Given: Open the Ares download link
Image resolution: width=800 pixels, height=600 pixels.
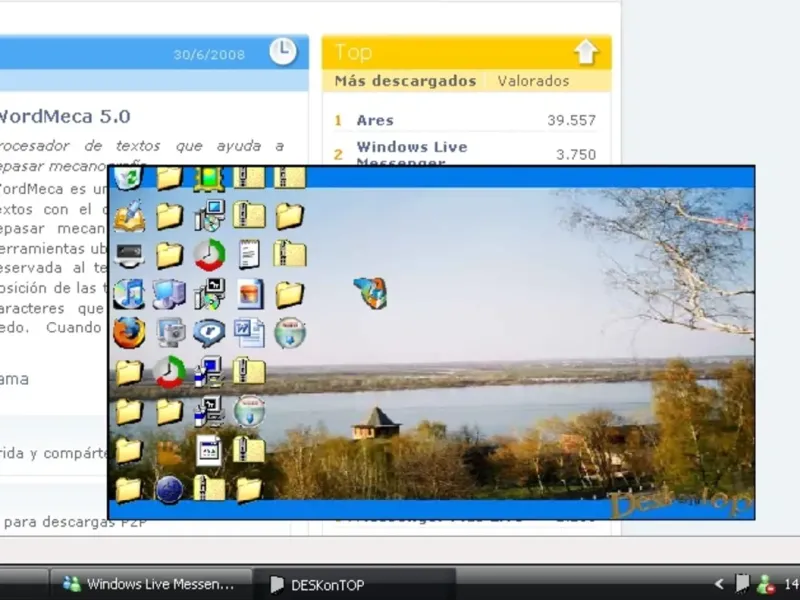Looking at the screenshot, I should point(375,120).
